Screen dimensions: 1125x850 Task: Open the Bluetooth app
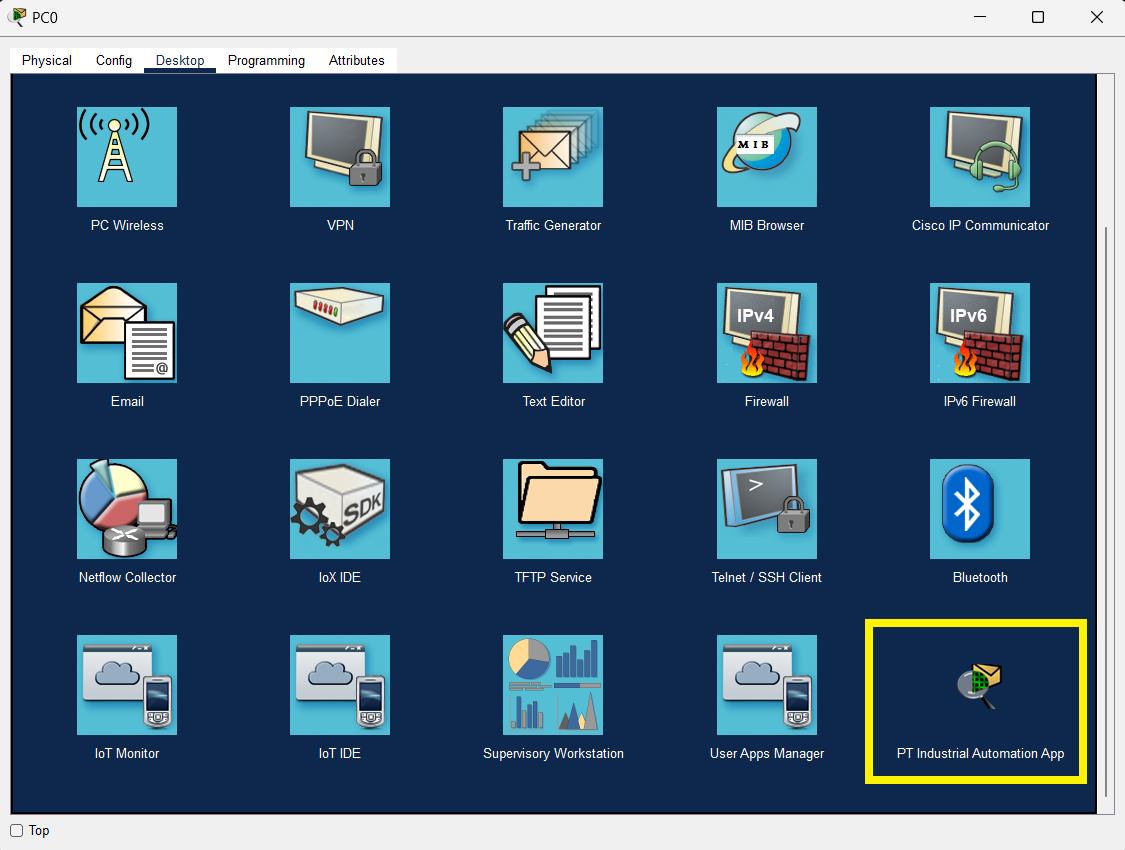[980, 509]
